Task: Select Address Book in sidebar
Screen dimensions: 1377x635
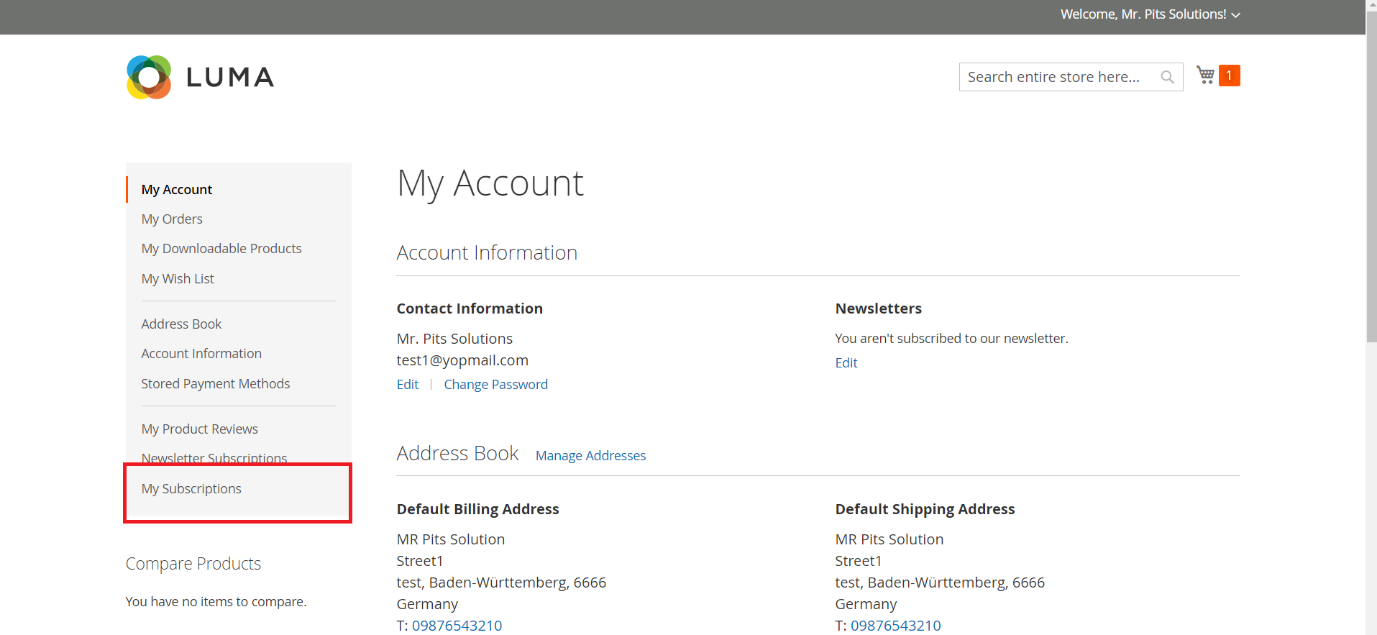Action: (181, 324)
